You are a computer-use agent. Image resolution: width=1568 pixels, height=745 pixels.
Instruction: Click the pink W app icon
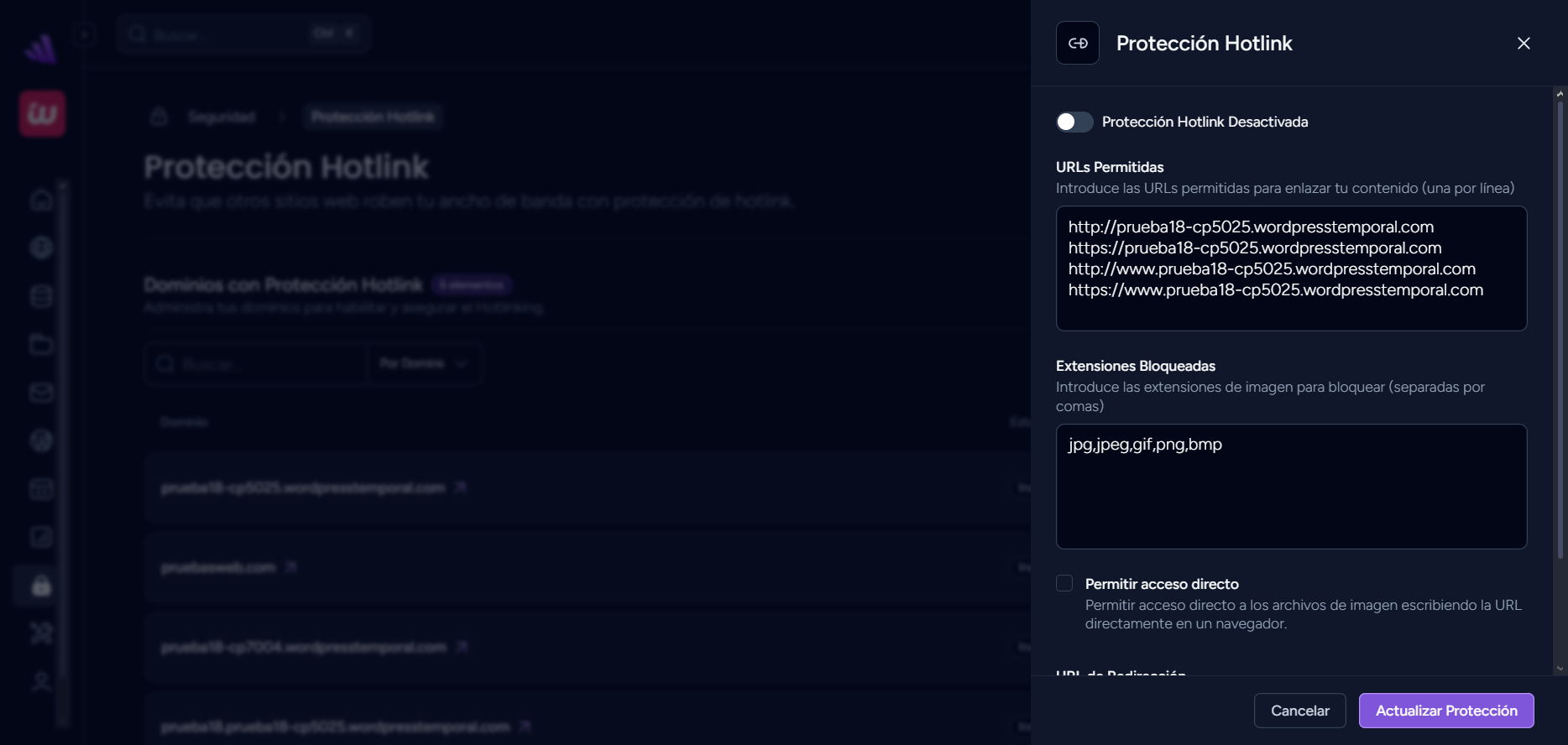point(42,114)
